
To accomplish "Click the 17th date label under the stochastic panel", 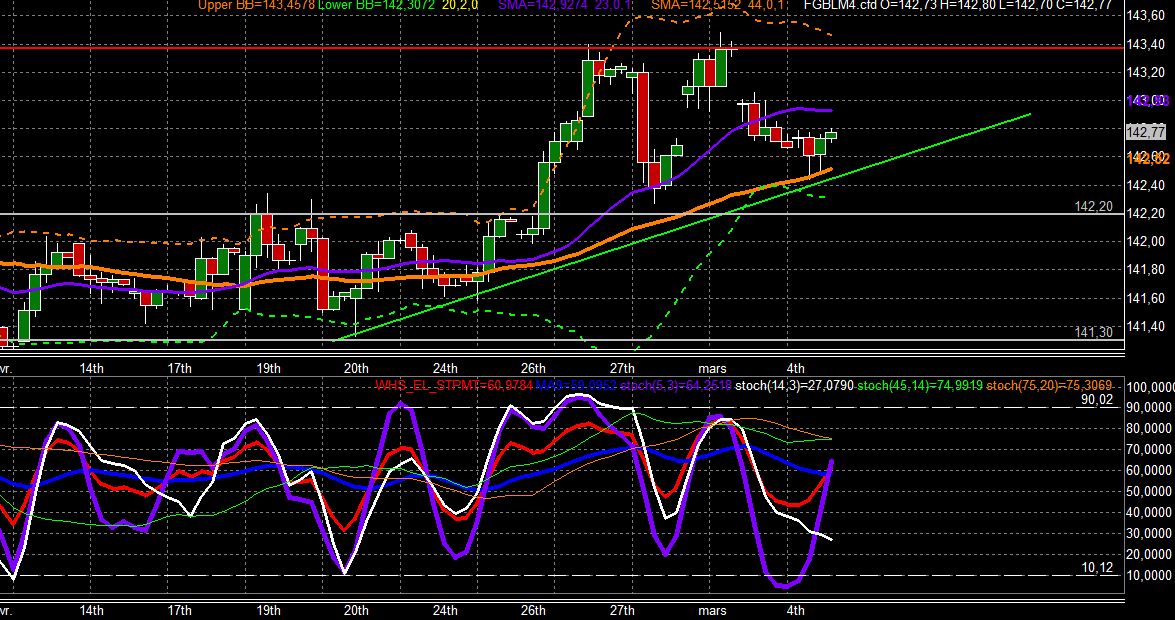I will click(x=179, y=610).
